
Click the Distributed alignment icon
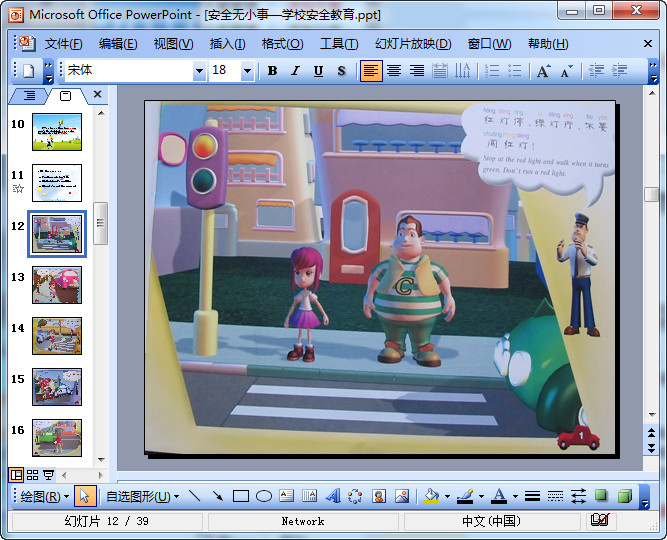[x=440, y=71]
